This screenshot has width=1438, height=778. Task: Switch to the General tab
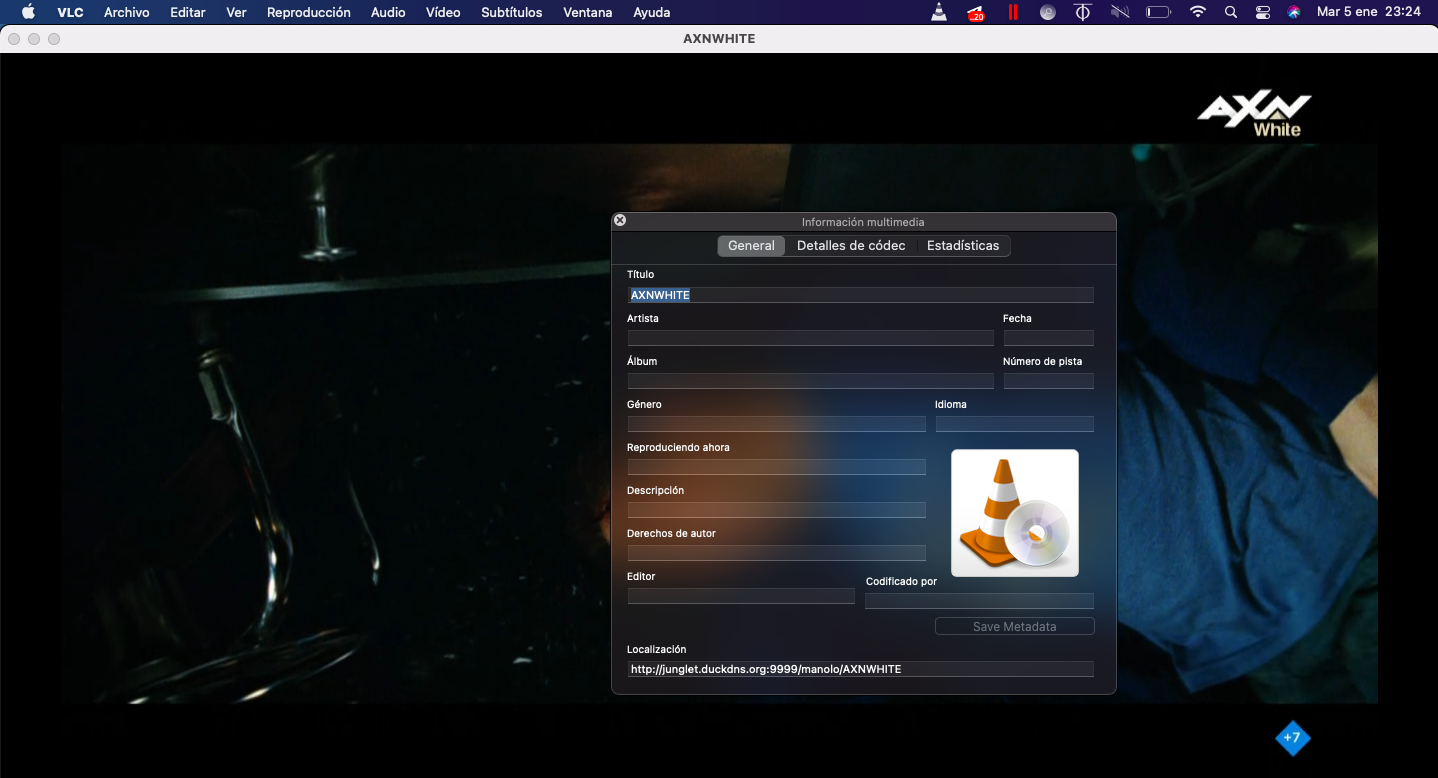[x=751, y=246]
